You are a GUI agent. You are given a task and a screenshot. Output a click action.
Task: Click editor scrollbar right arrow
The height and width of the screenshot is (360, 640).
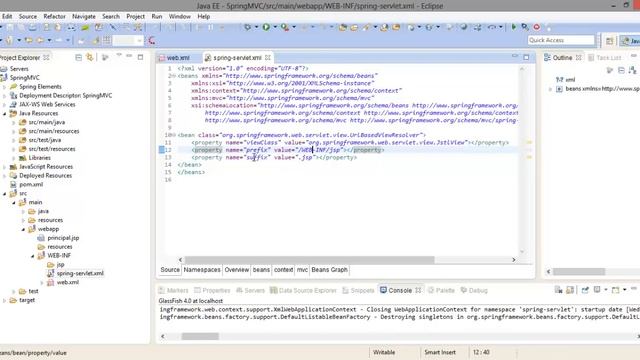coord(513,260)
